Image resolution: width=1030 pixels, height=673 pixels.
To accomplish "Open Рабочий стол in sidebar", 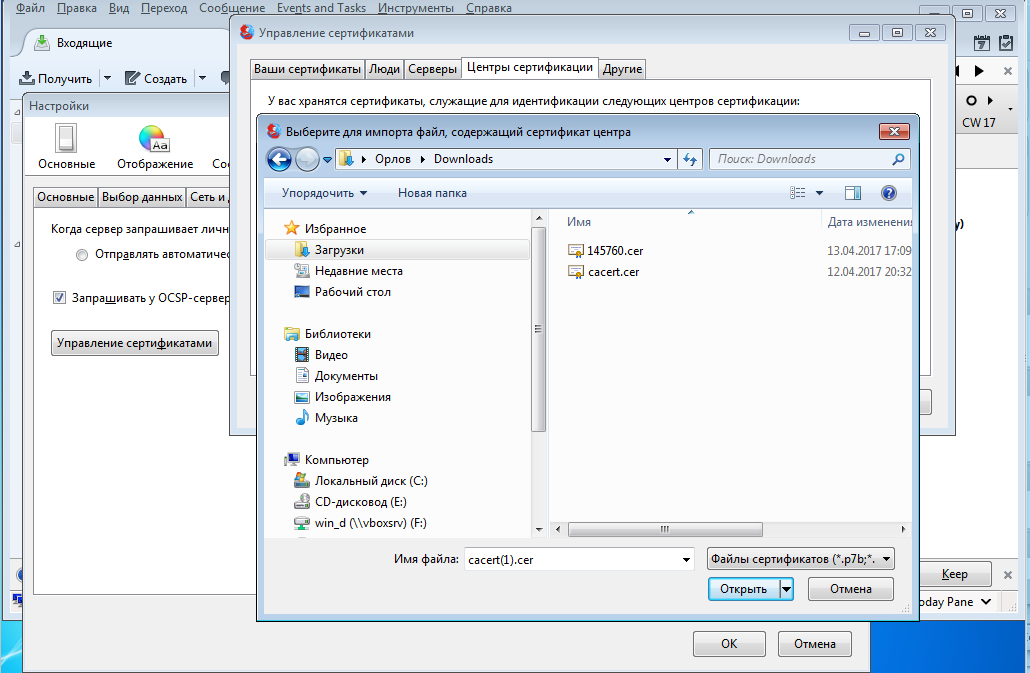I will click(342, 292).
